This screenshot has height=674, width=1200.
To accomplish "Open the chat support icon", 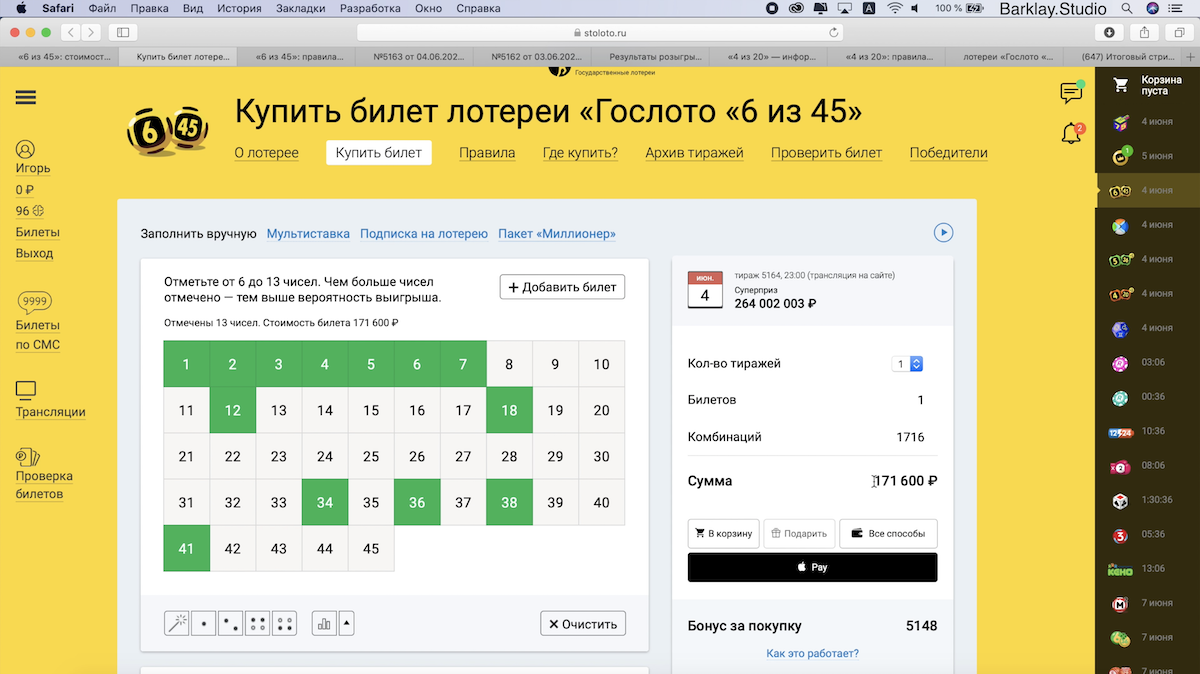I will (x=1071, y=93).
